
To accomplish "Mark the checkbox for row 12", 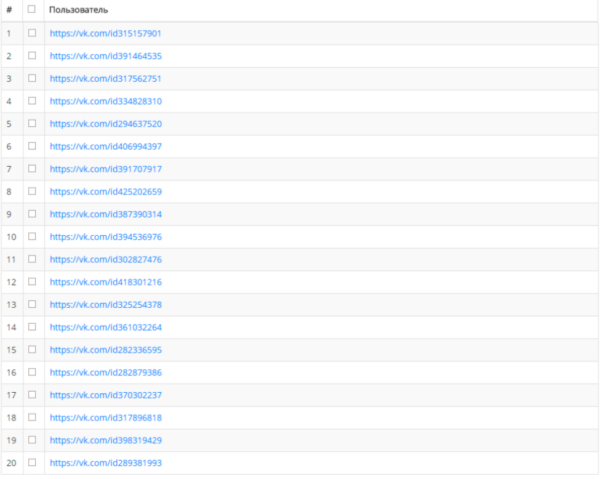I will click(32, 282).
